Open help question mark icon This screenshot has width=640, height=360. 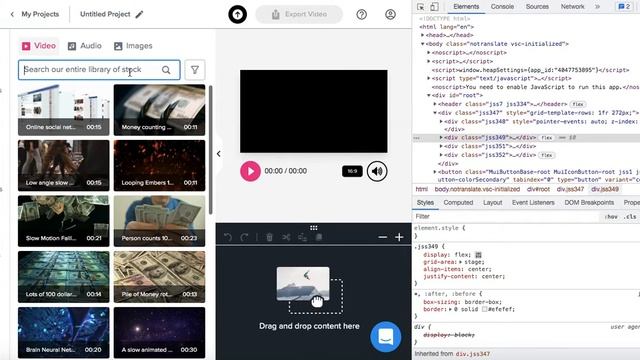(x=362, y=15)
